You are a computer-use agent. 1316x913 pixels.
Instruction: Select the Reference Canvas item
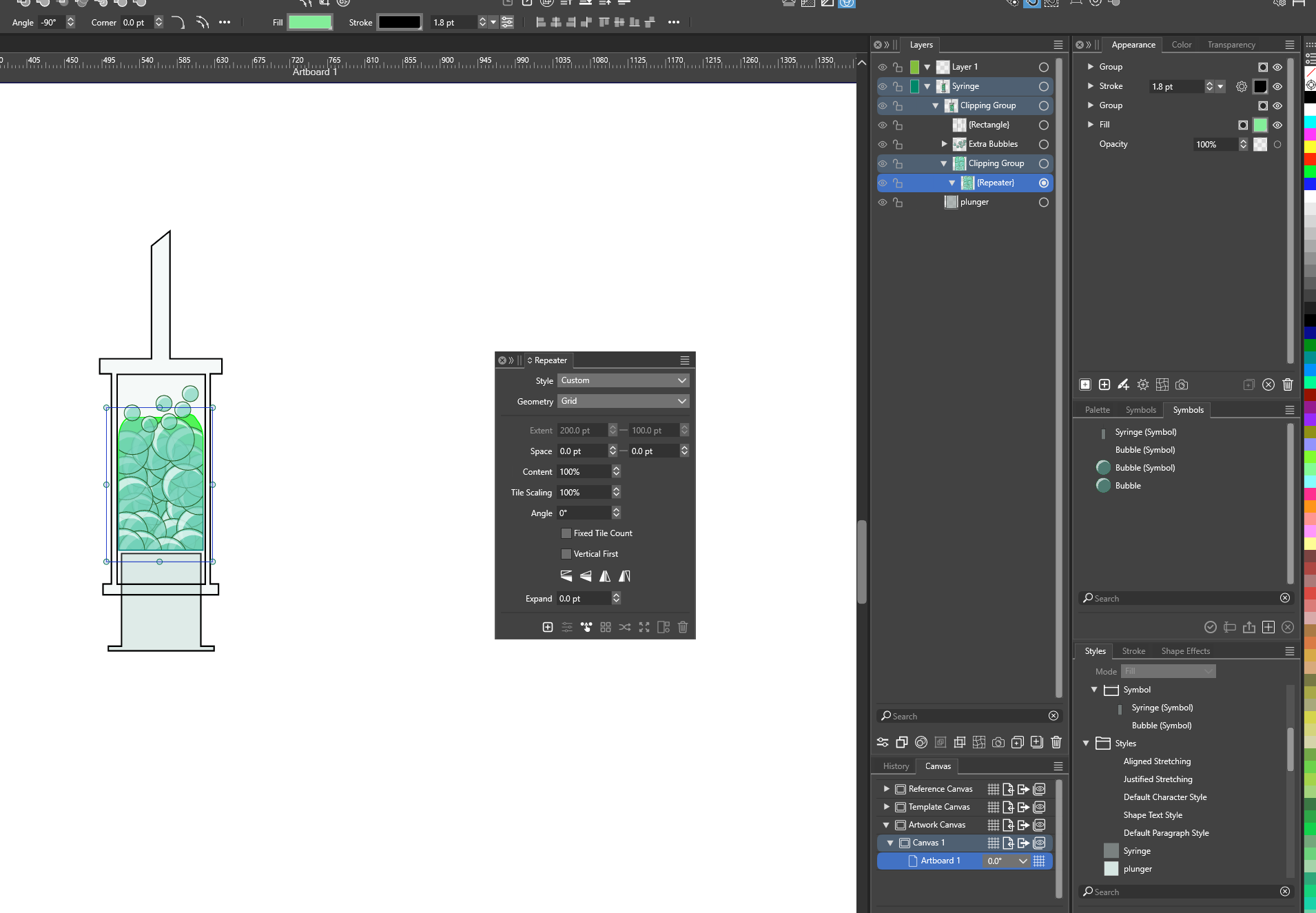point(940,789)
